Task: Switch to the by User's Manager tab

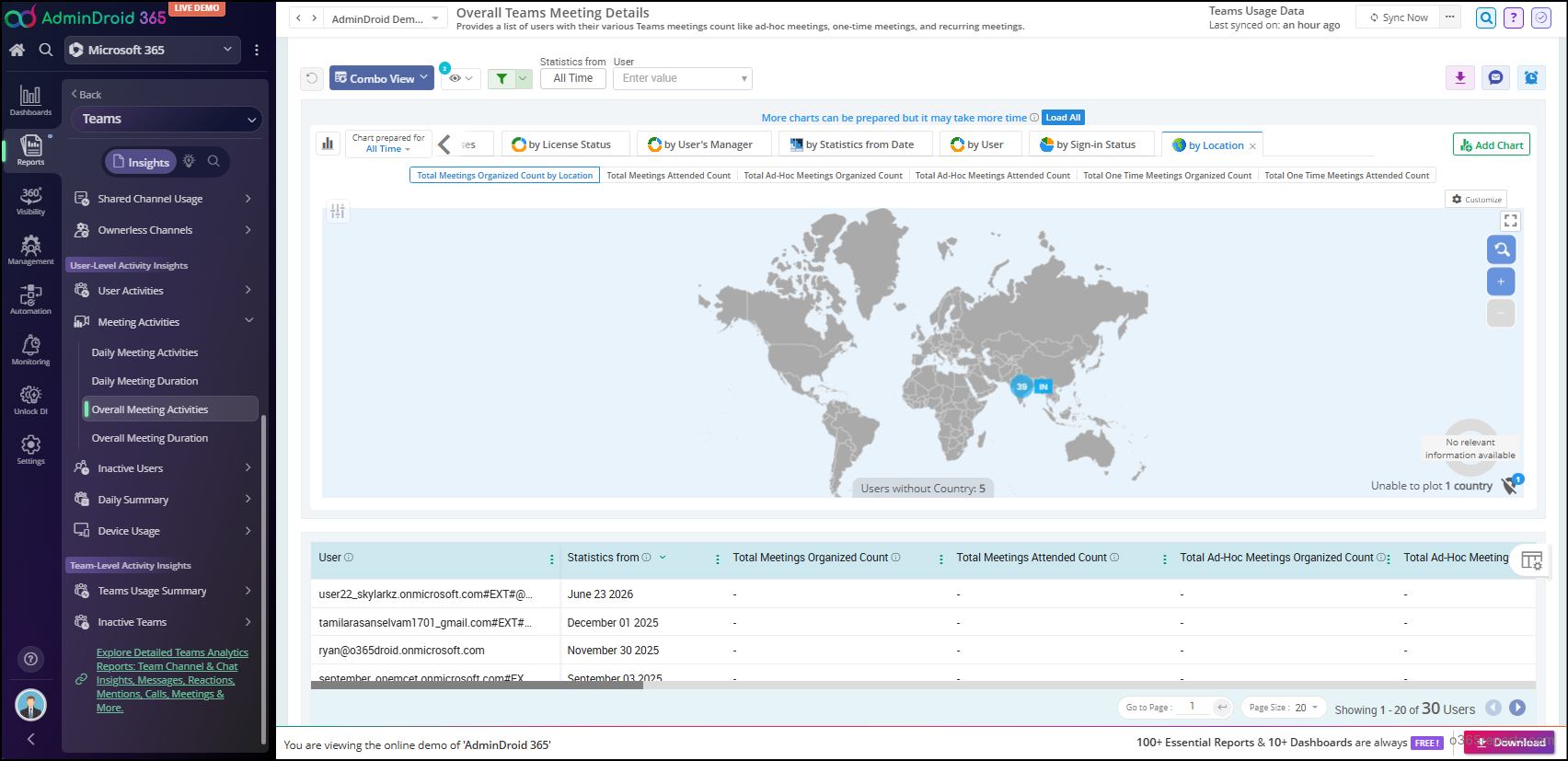Action: coord(706,144)
